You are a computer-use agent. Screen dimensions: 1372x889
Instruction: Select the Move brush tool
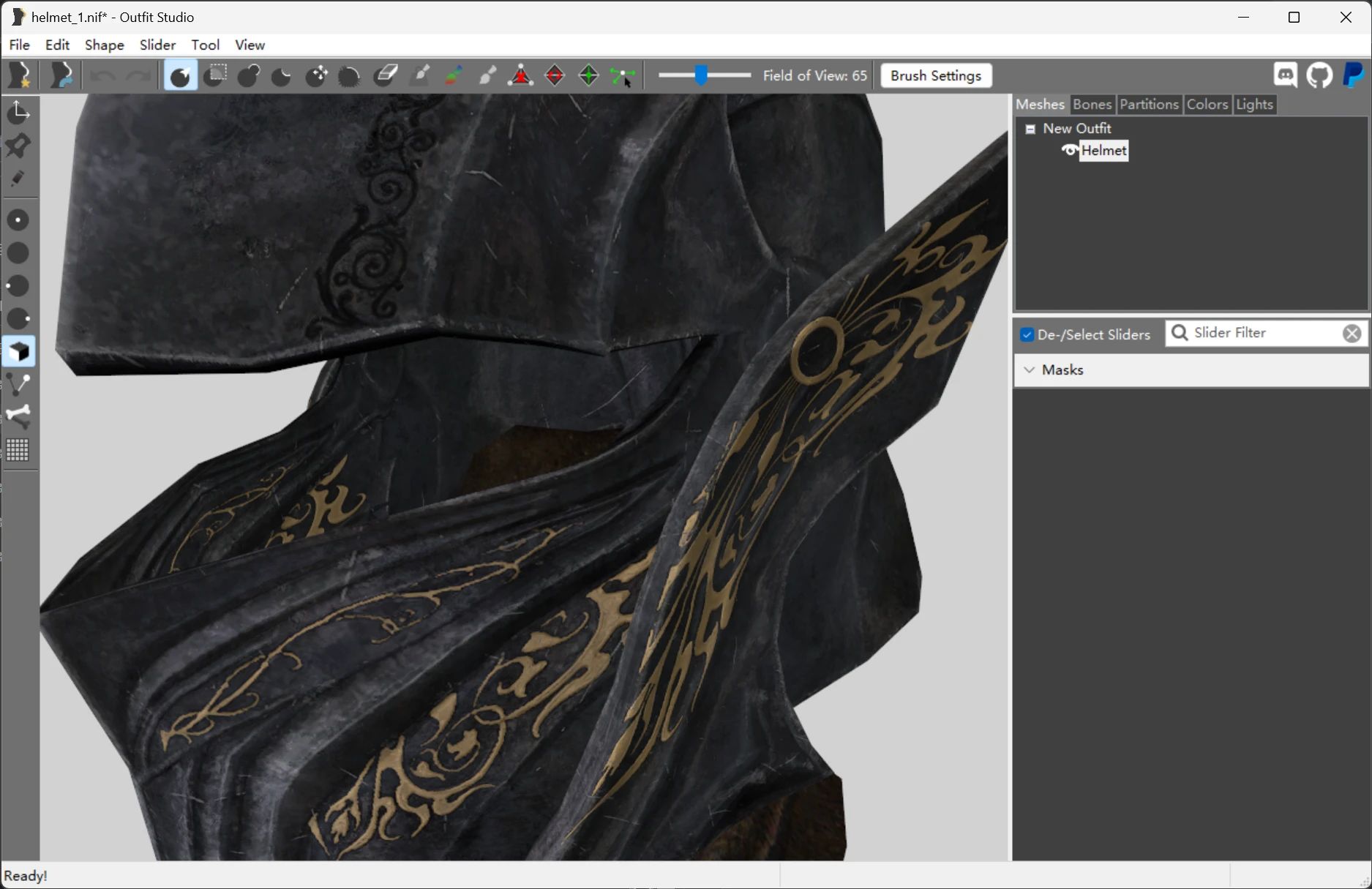click(x=316, y=75)
